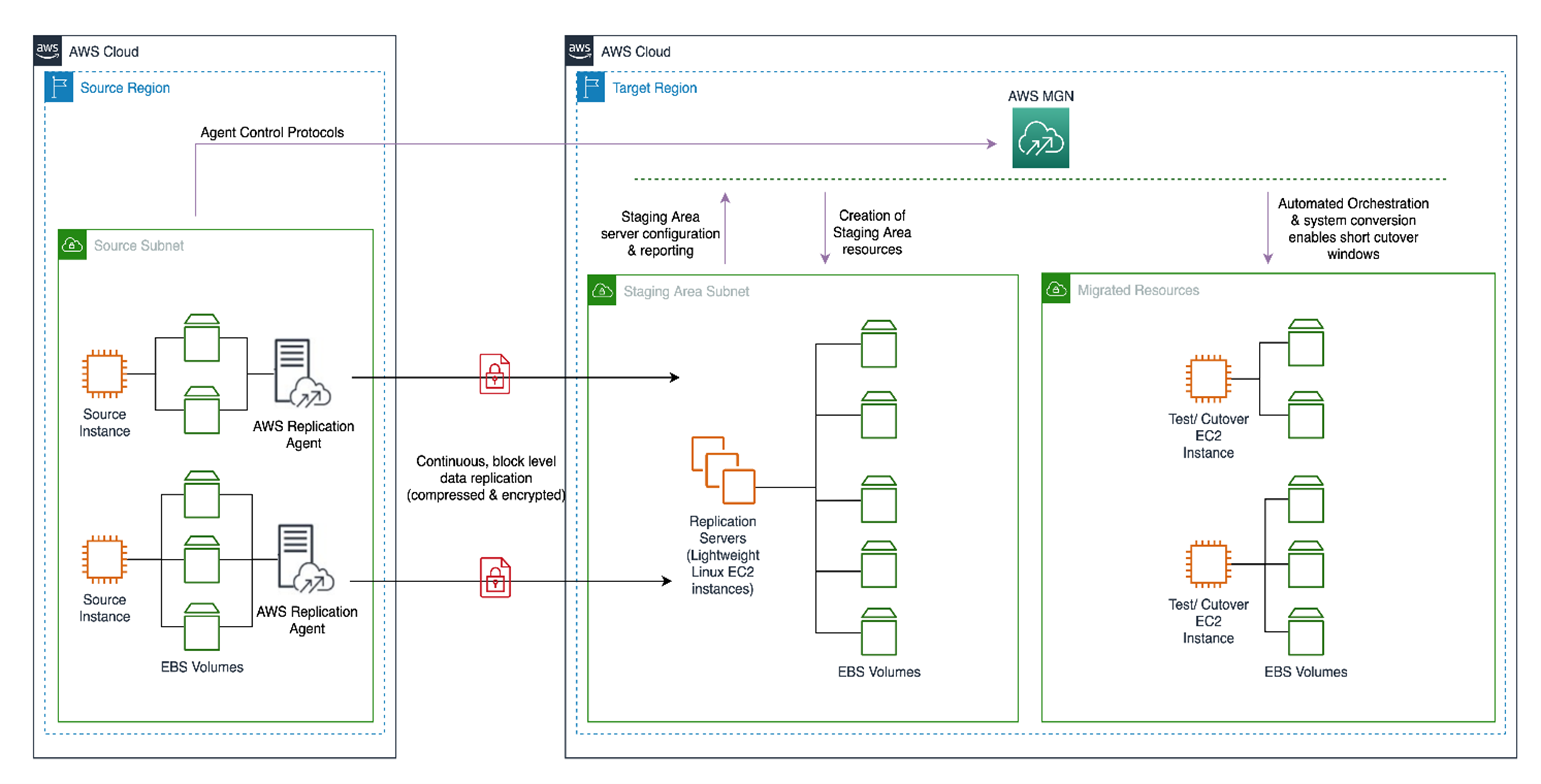Click the Source Subnet lock icon
Image resolution: width=1541 pixels, height=784 pixels.
[x=72, y=244]
